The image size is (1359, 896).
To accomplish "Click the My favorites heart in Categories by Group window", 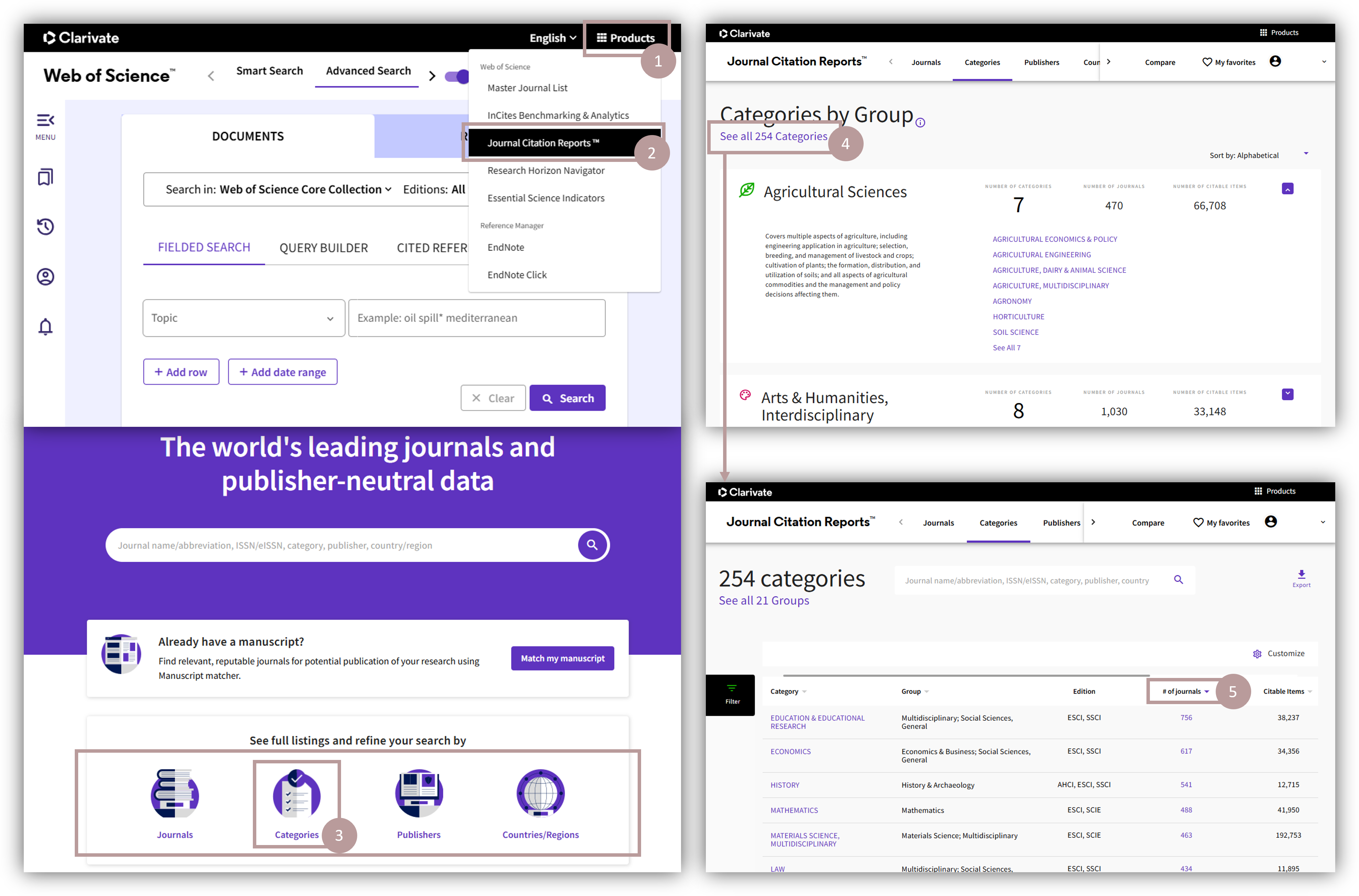I will tap(1207, 62).
